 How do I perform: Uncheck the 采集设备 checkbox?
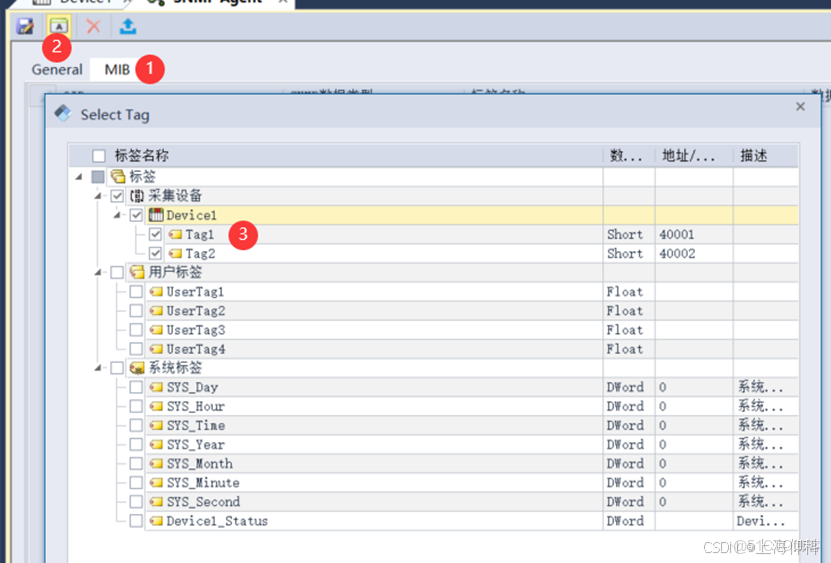tap(117, 196)
